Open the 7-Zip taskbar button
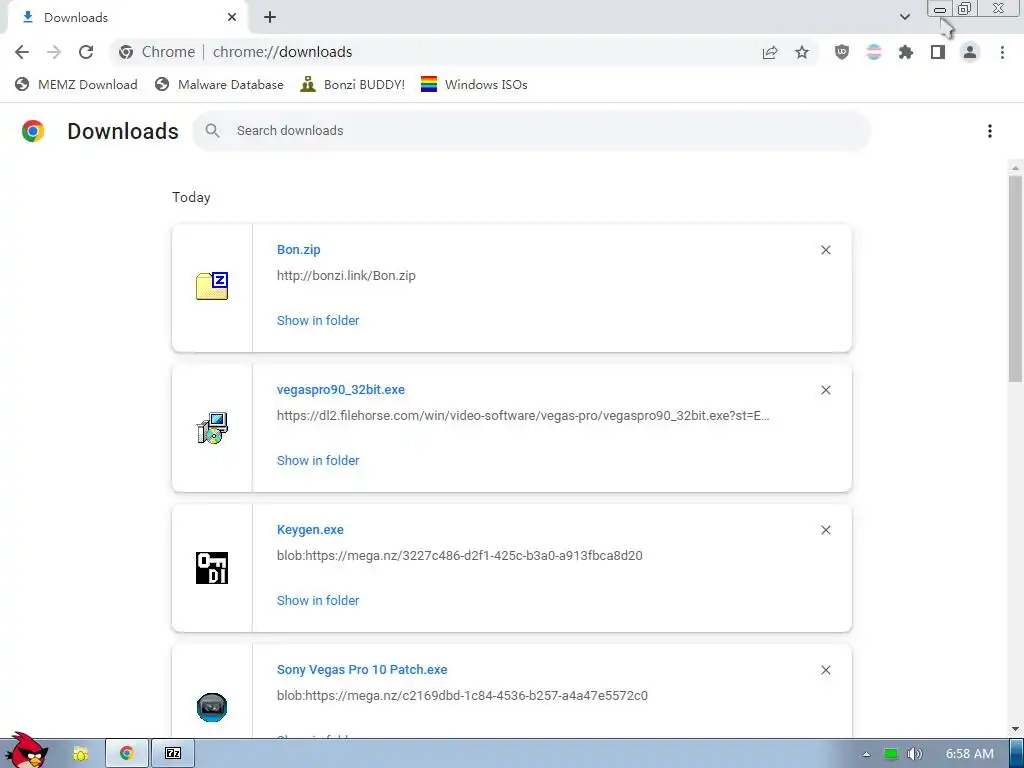1024x768 pixels. click(x=173, y=754)
